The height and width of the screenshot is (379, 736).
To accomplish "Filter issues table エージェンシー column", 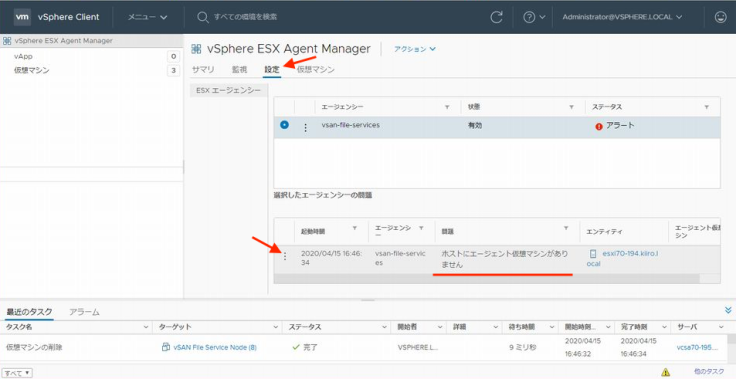I will [x=421, y=228].
